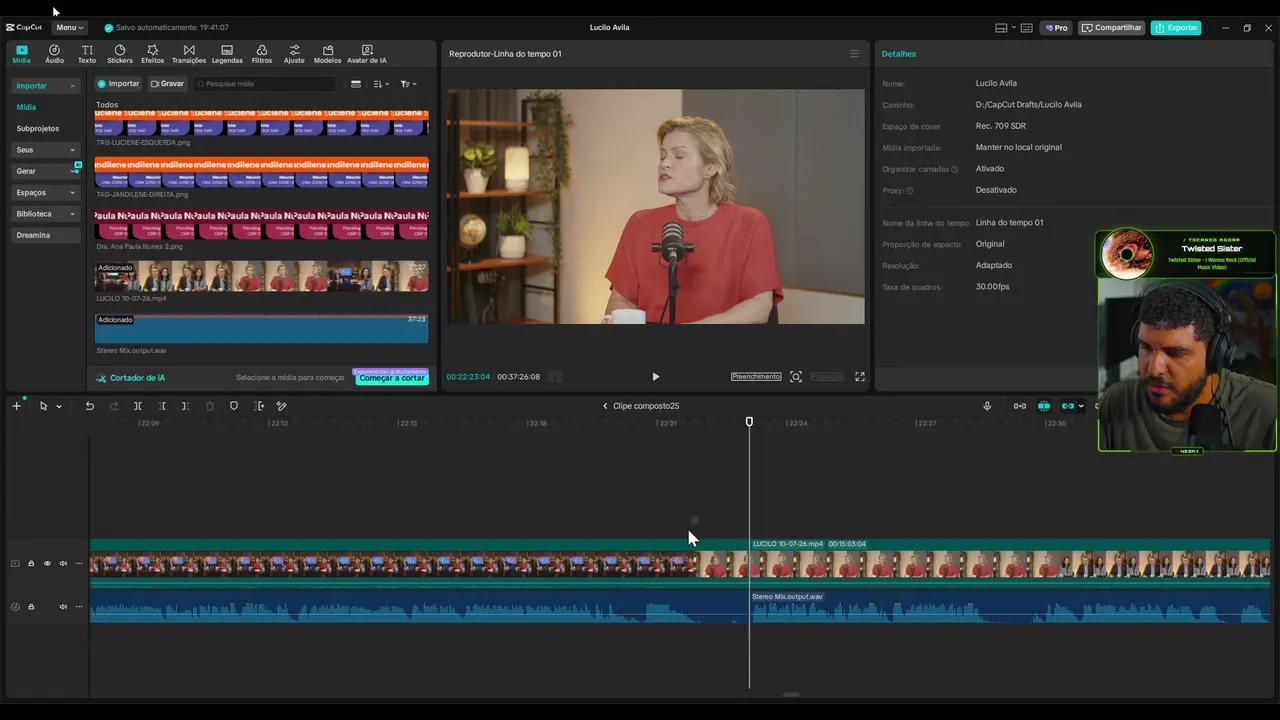Mute the Stereo Mix audio track
This screenshot has width=1280, height=720.
coord(63,607)
